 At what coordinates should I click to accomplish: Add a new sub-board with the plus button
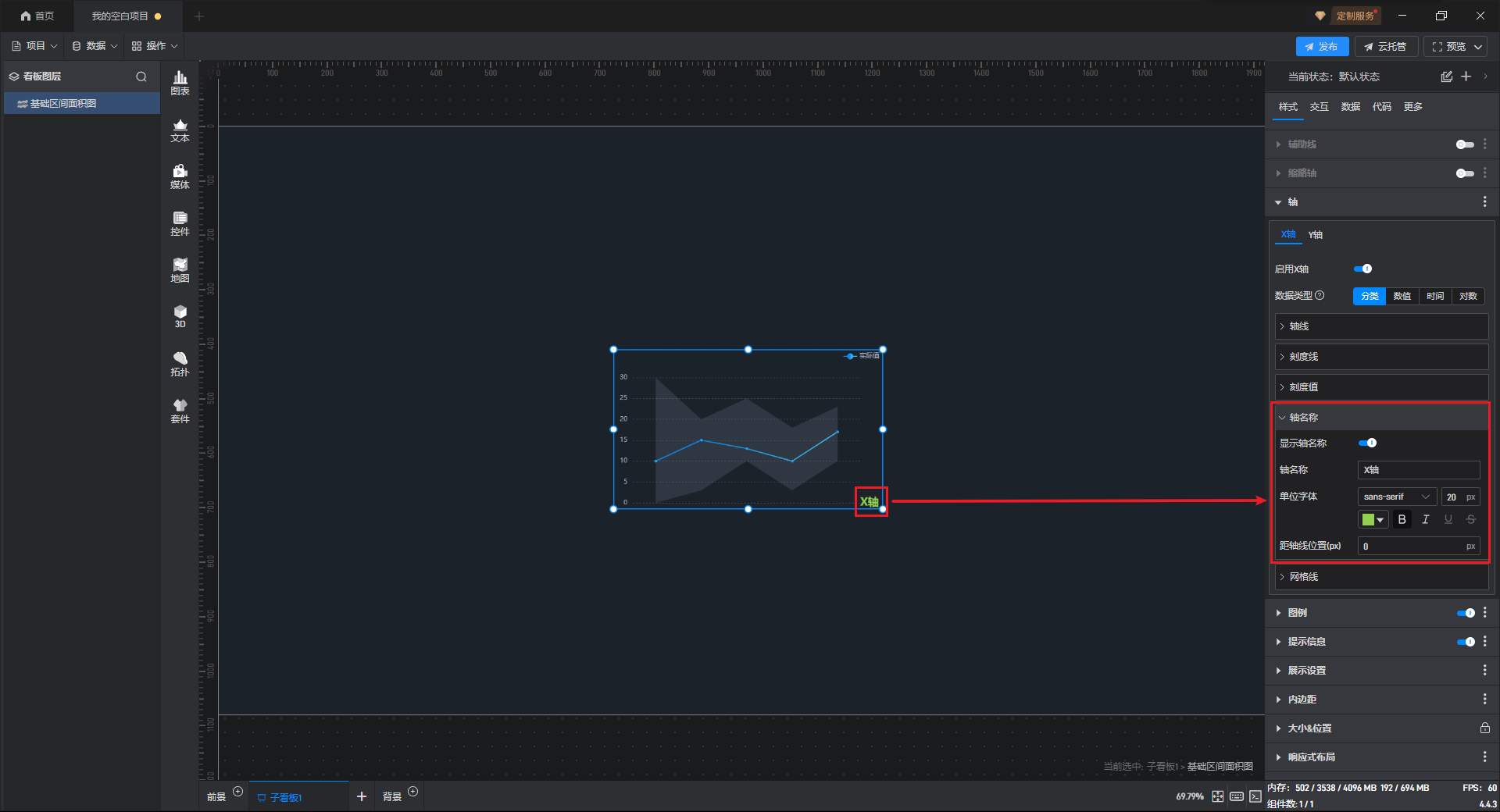coord(362,796)
